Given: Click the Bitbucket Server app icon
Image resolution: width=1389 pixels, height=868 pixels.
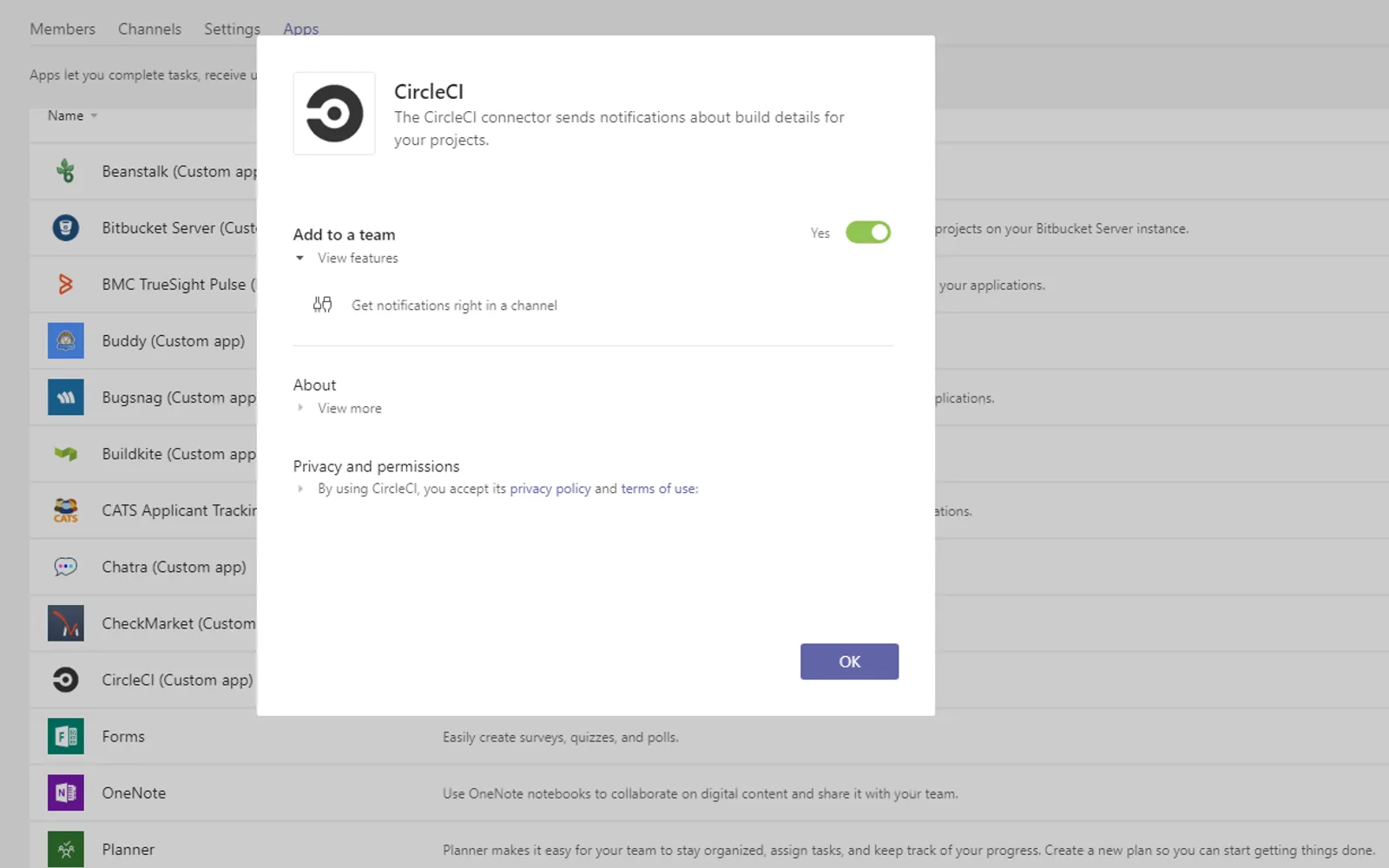Looking at the screenshot, I should pyautogui.click(x=66, y=227).
